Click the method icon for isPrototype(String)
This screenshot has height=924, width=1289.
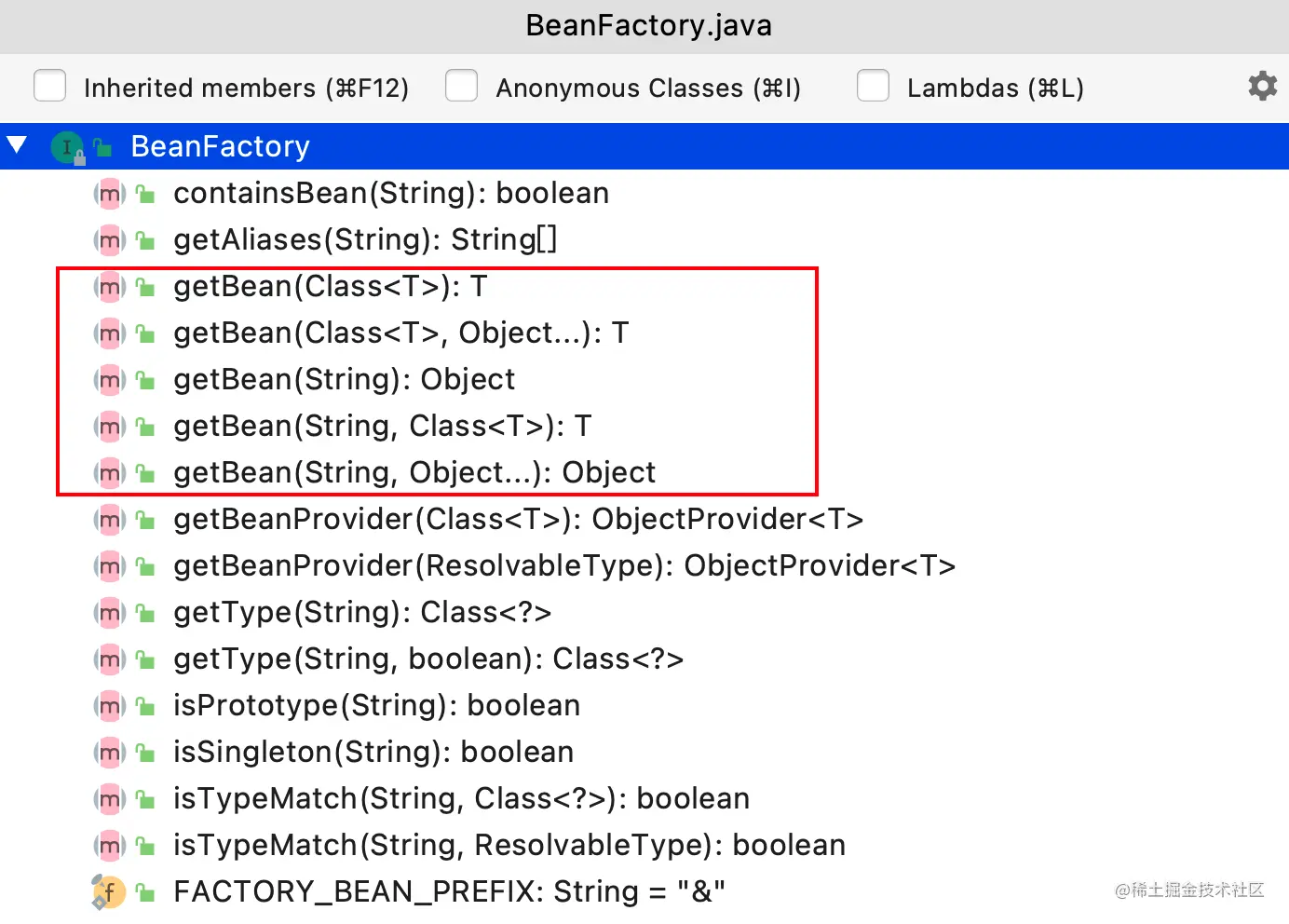(110, 706)
